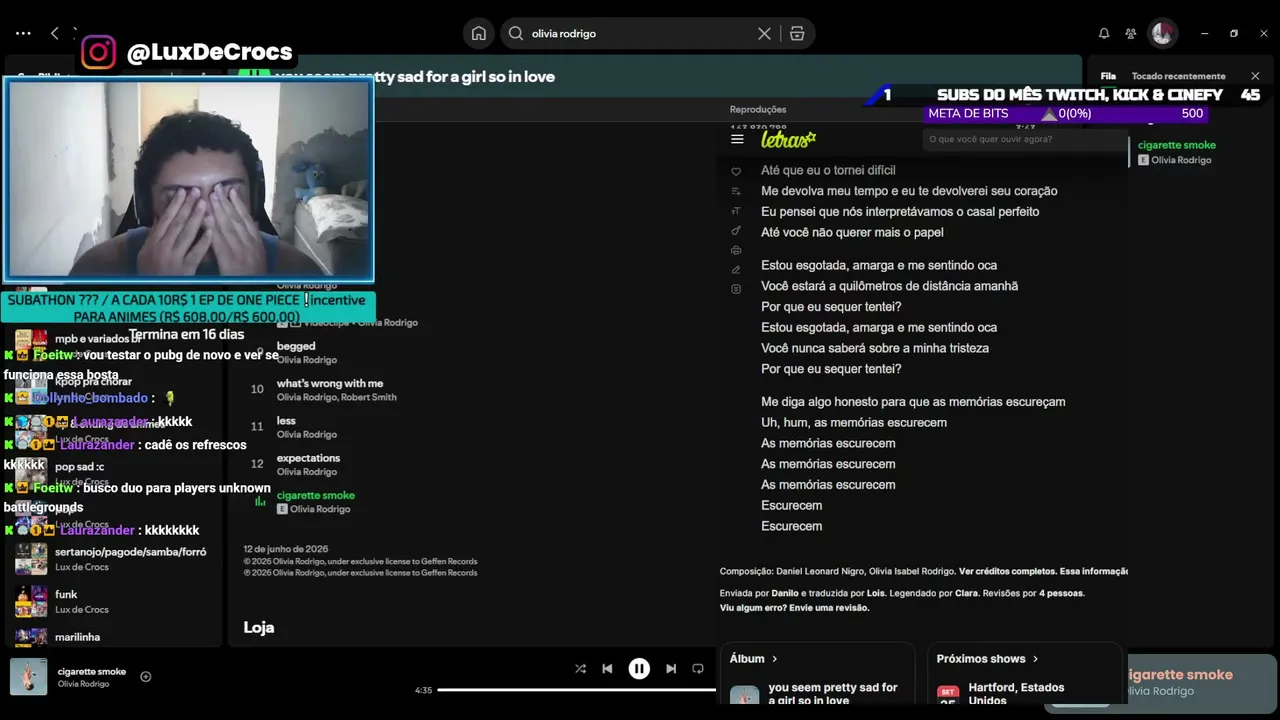
Task: Open the '4 pessoas' revisions link
Action: click(x=1061, y=593)
